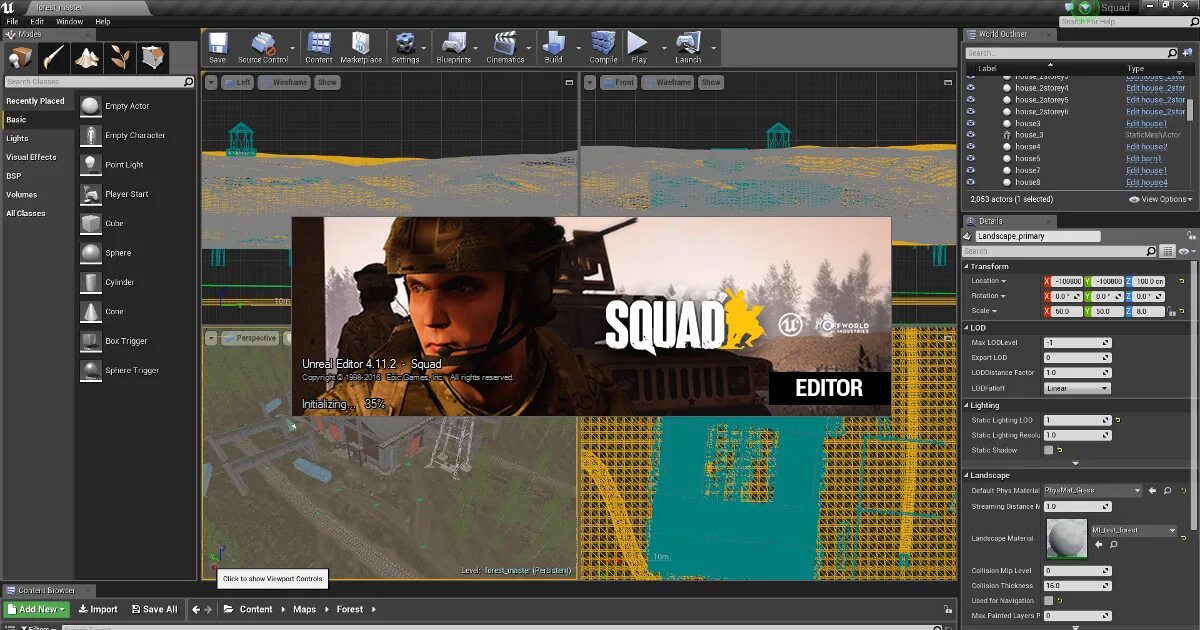The width and height of the screenshot is (1200, 630).
Task: Open the File menu
Action: (12, 21)
